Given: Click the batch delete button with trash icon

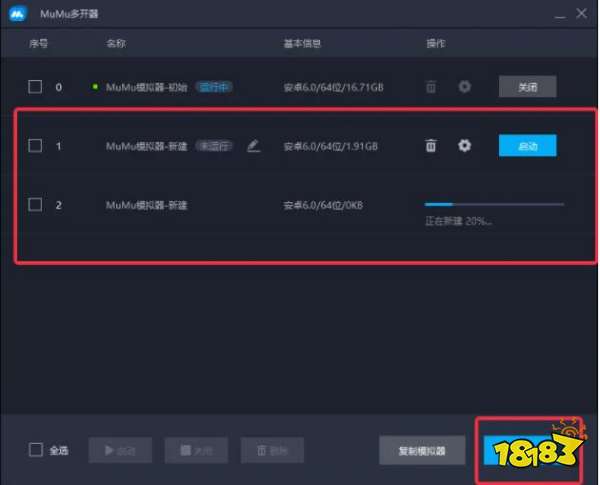Looking at the screenshot, I should pyautogui.click(x=272, y=450).
